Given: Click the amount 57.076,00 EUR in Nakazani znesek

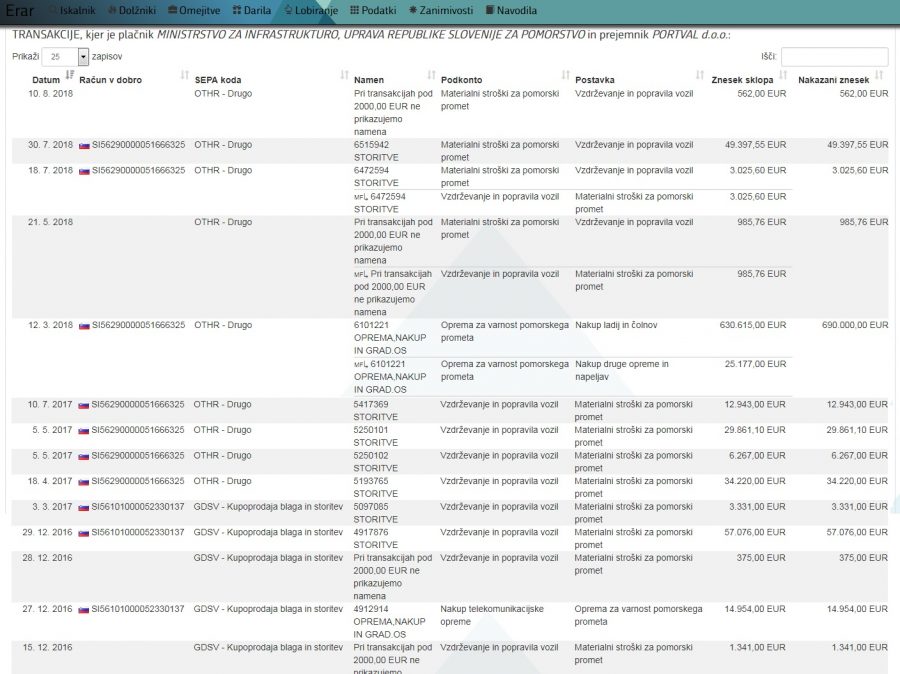Looking at the screenshot, I should coord(857,532).
